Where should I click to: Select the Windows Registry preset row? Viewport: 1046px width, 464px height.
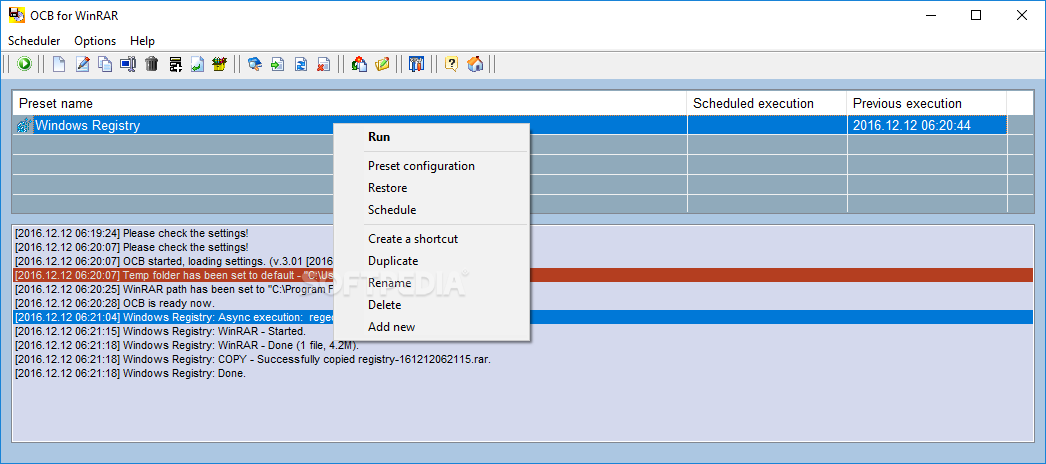tap(510, 125)
